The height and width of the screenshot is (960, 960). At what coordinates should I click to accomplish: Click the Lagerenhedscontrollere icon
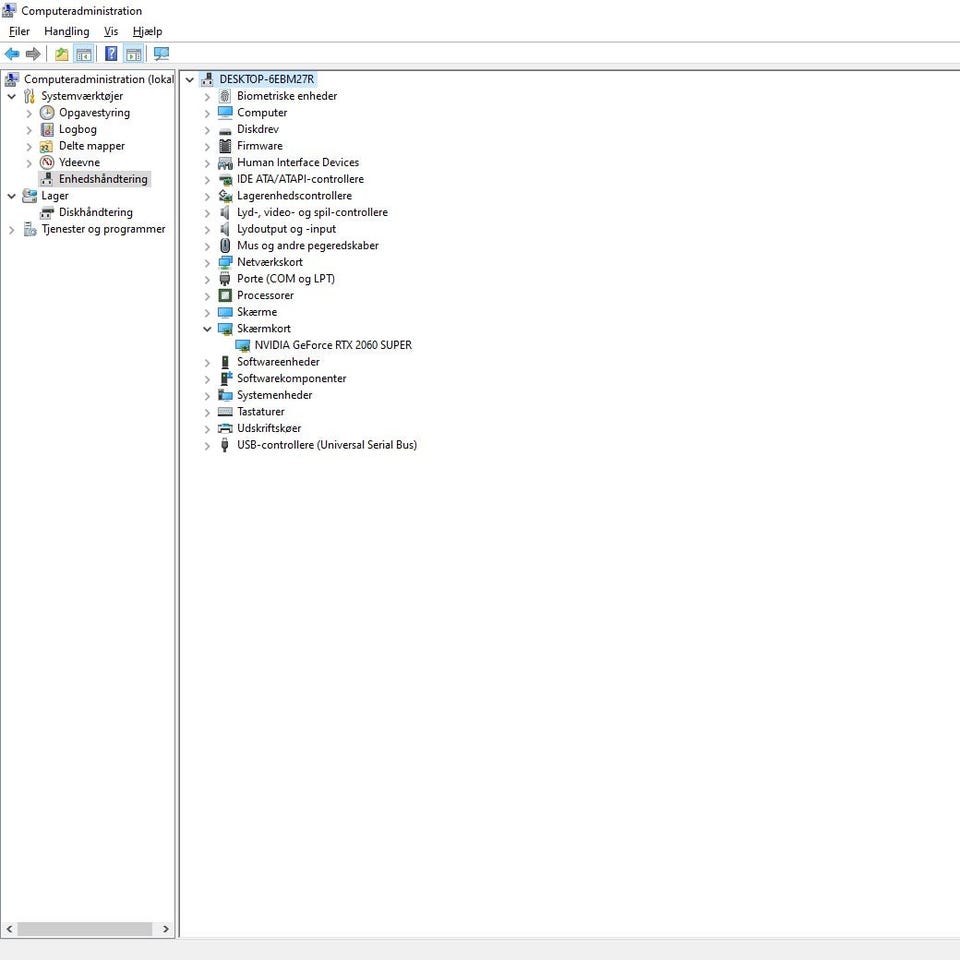[x=225, y=196]
